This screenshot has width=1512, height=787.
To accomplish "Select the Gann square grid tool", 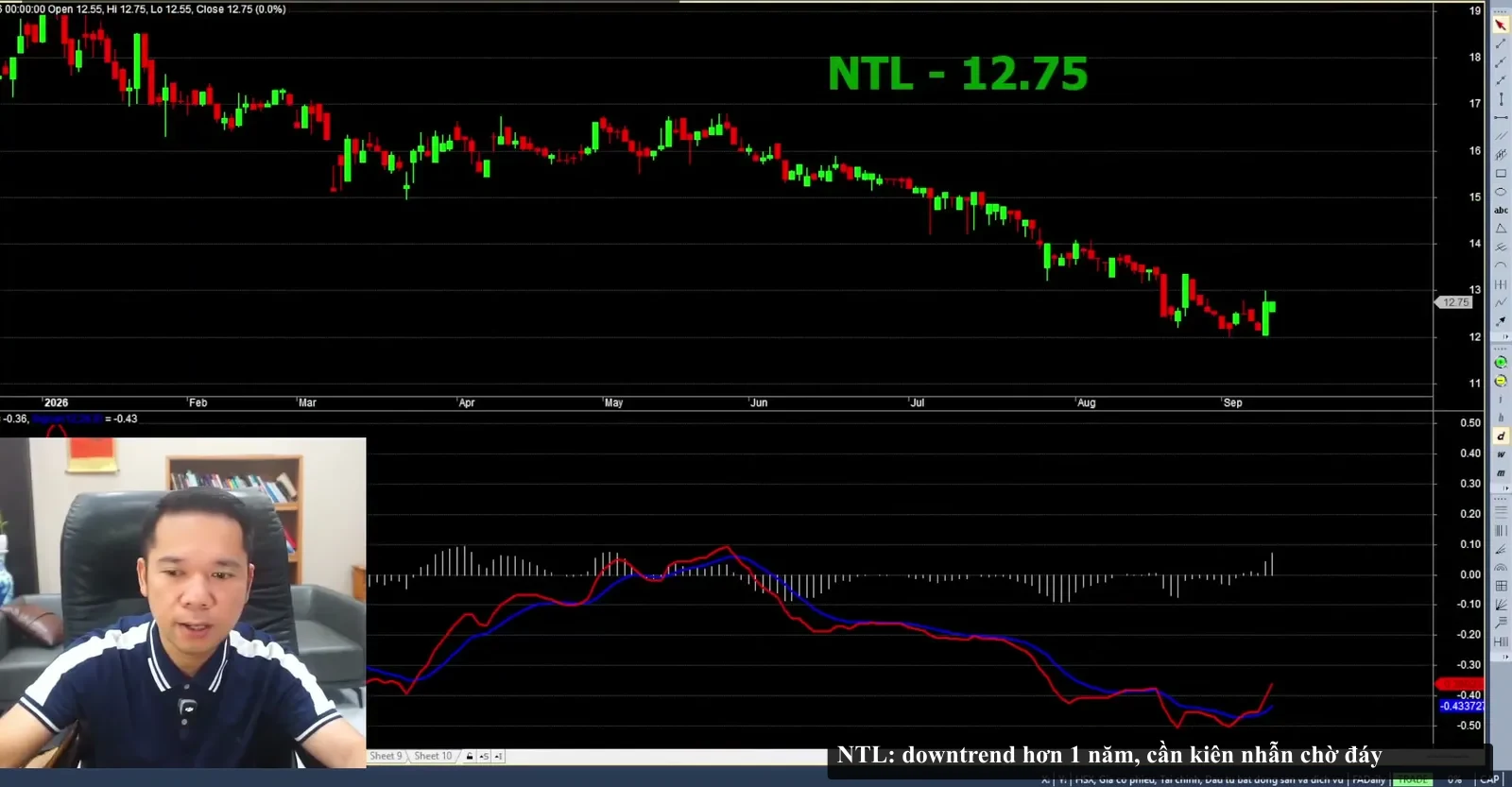I will [1501, 586].
